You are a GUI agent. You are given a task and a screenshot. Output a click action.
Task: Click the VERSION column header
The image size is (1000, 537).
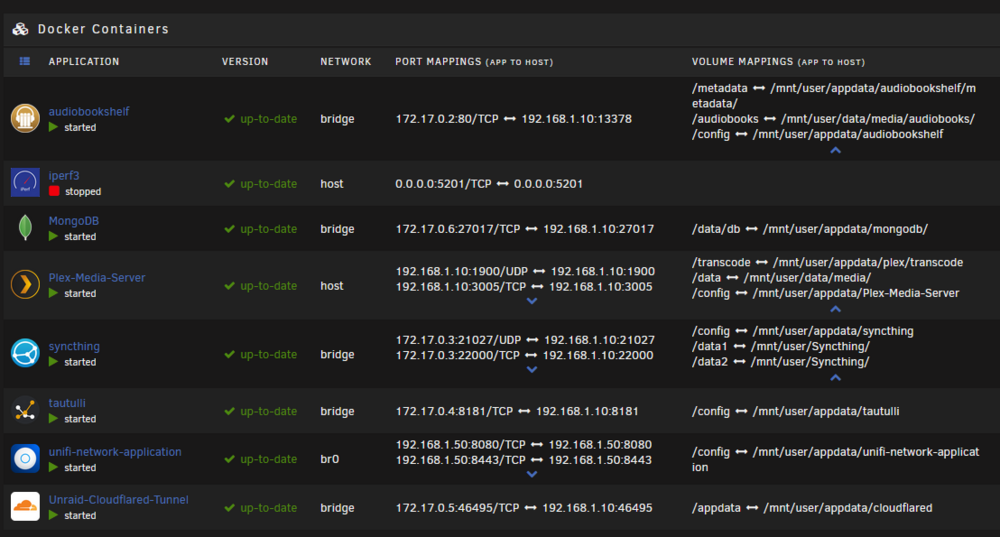click(x=245, y=62)
